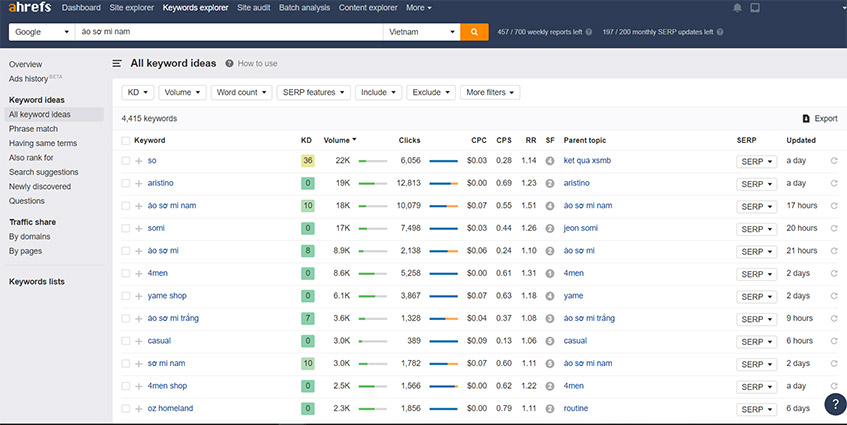Open Site explorer from top navigation
This screenshot has width=847, height=425.
131,8
